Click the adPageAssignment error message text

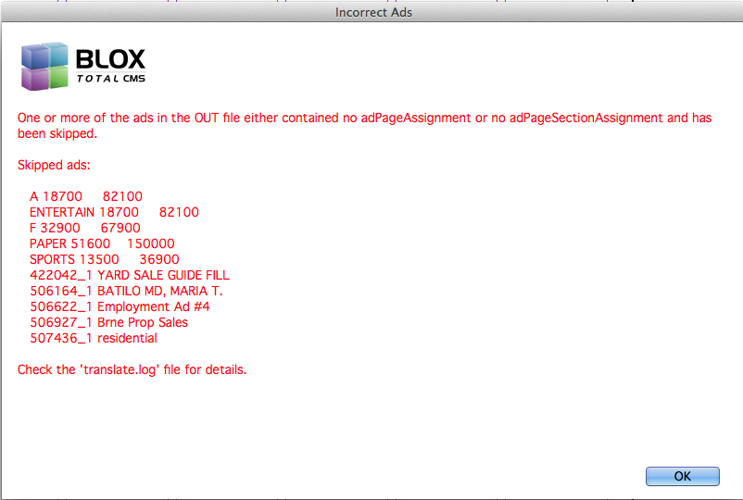point(364,118)
